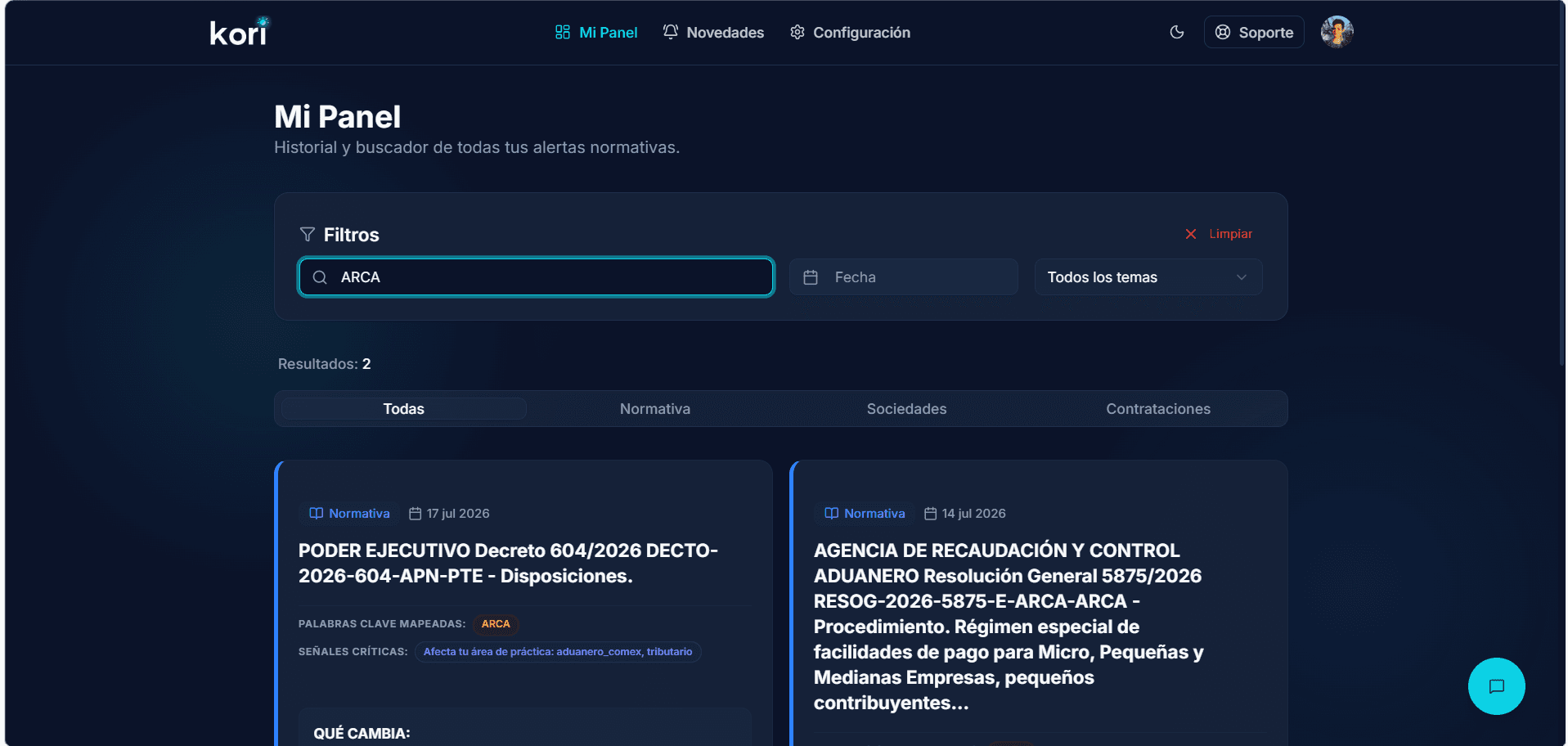Click the chevron in Todos los temas
1568x746 pixels.
tap(1242, 277)
